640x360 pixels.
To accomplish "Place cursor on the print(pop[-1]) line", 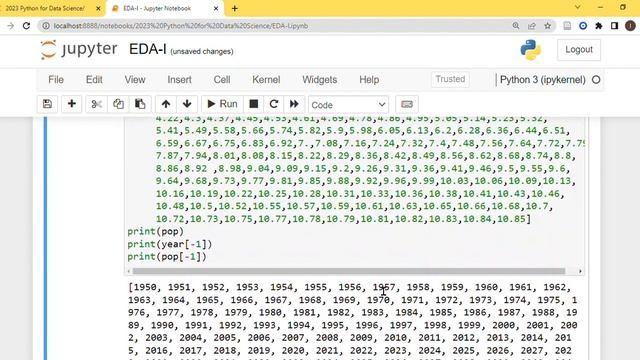I will point(167,257).
